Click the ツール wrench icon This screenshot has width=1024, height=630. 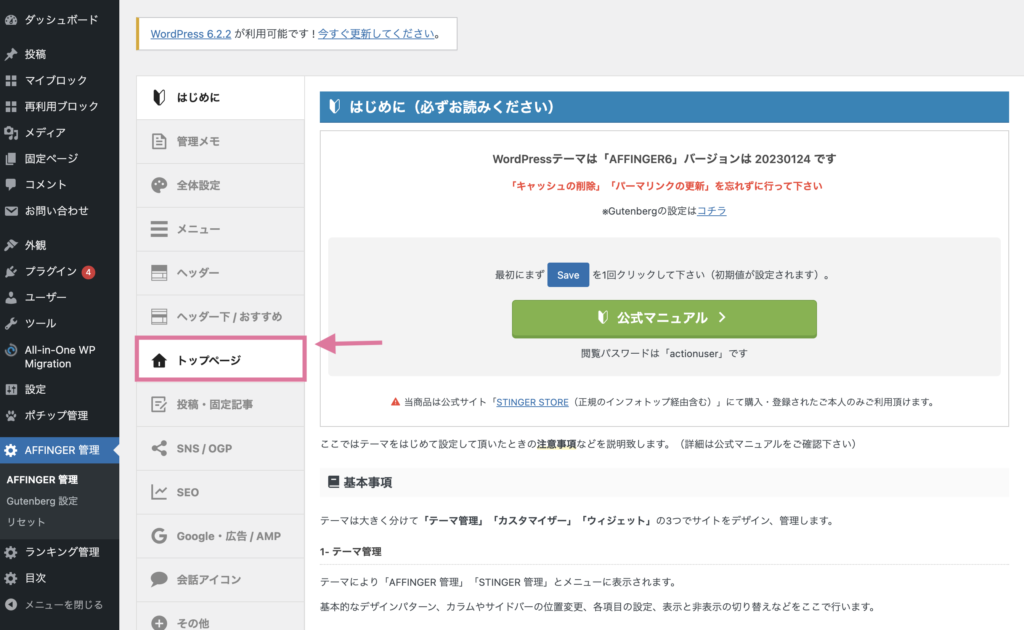coord(11,324)
